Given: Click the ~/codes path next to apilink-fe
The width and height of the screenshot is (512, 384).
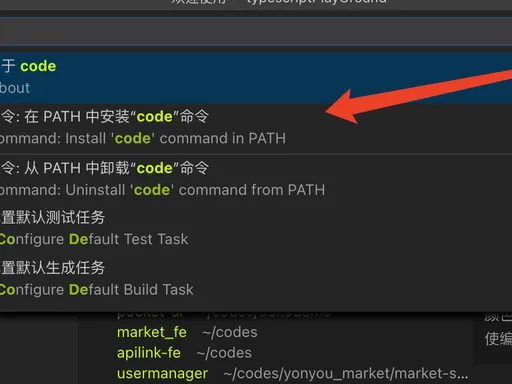Looking at the screenshot, I should (x=224, y=353).
